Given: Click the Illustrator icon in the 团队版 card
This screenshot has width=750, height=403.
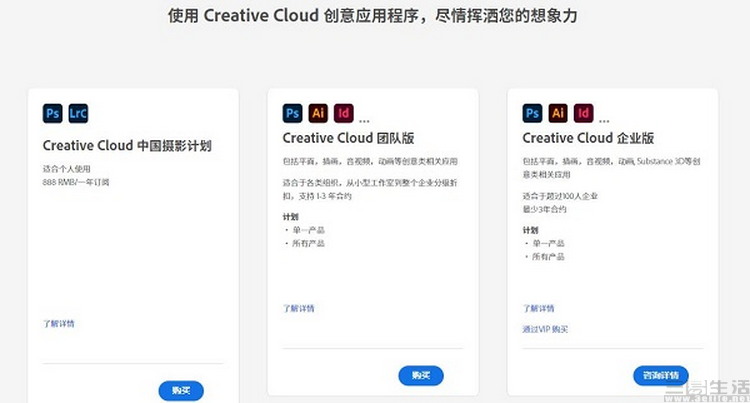Looking at the screenshot, I should click(318, 113).
